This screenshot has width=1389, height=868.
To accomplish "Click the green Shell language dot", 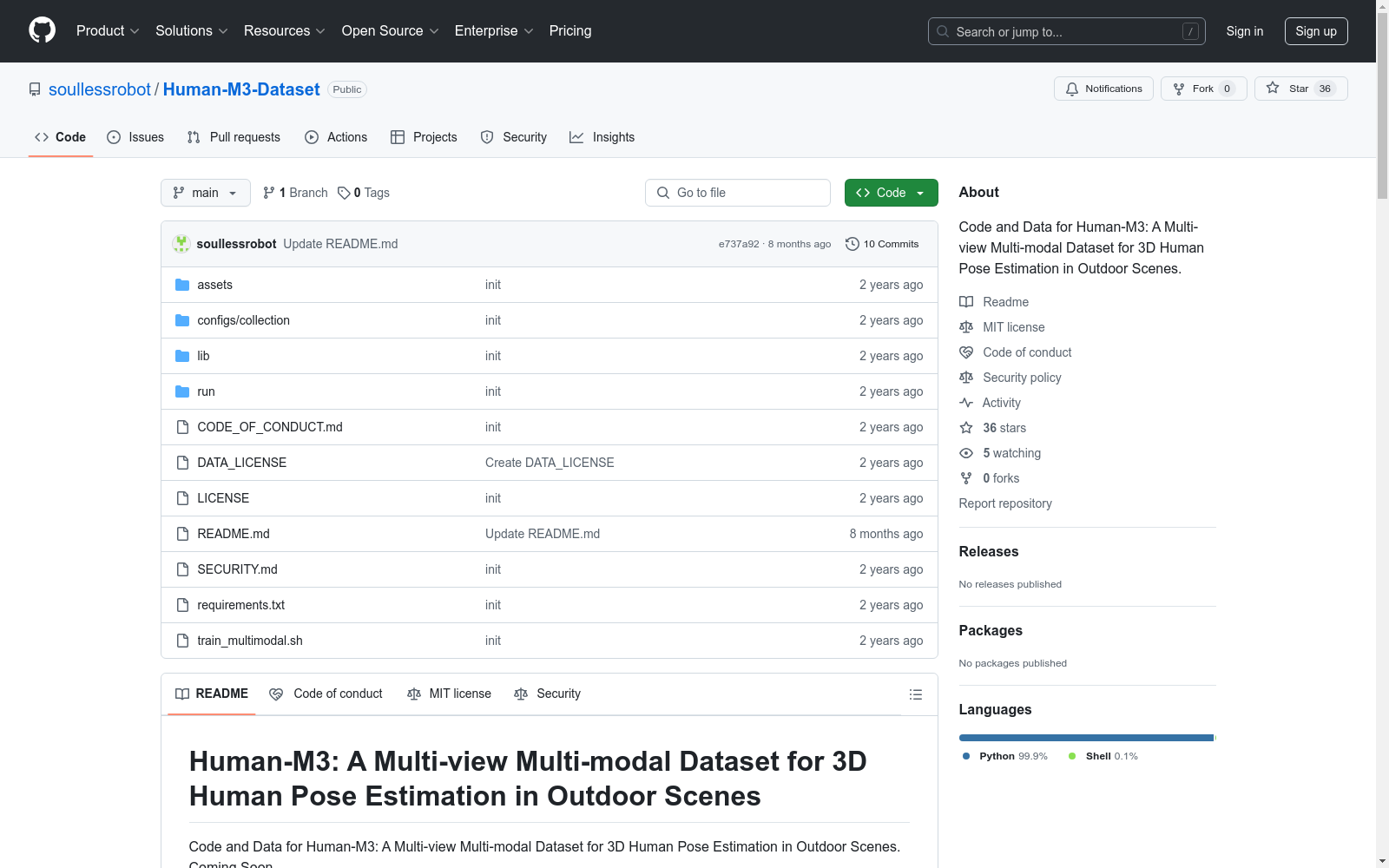I will pyautogui.click(x=1072, y=756).
